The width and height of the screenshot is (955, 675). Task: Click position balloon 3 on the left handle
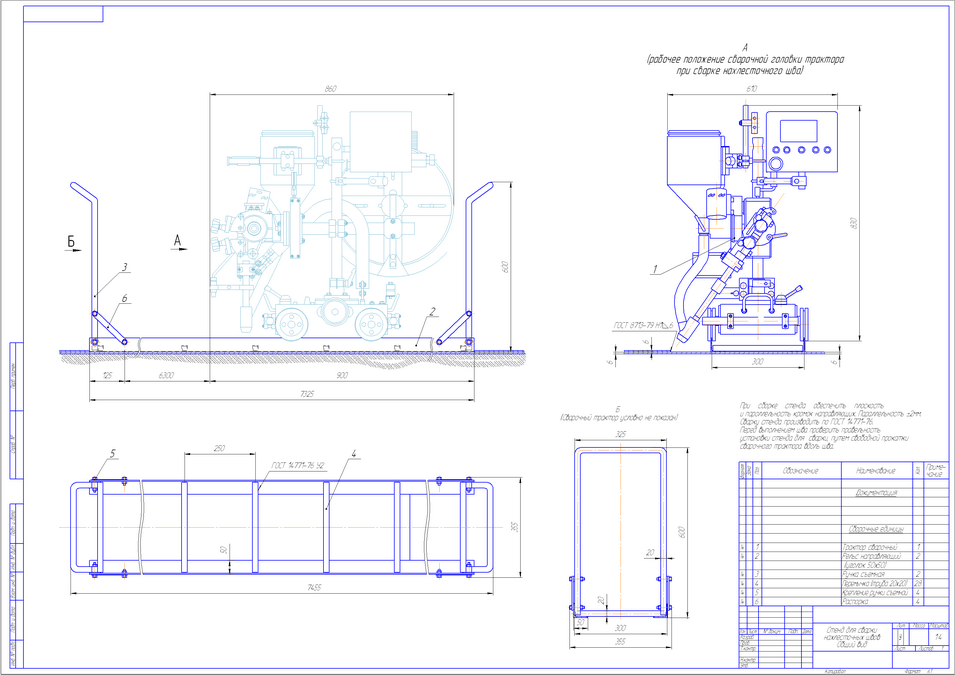click(x=124, y=267)
